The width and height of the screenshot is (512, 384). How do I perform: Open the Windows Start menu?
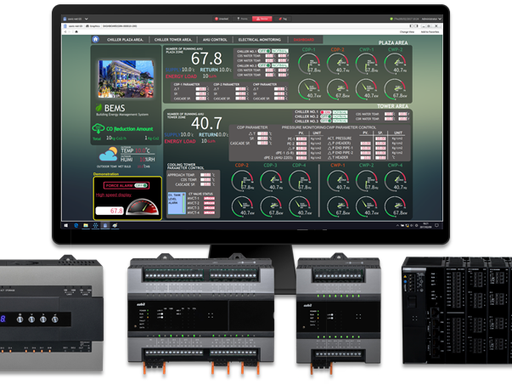point(66,226)
